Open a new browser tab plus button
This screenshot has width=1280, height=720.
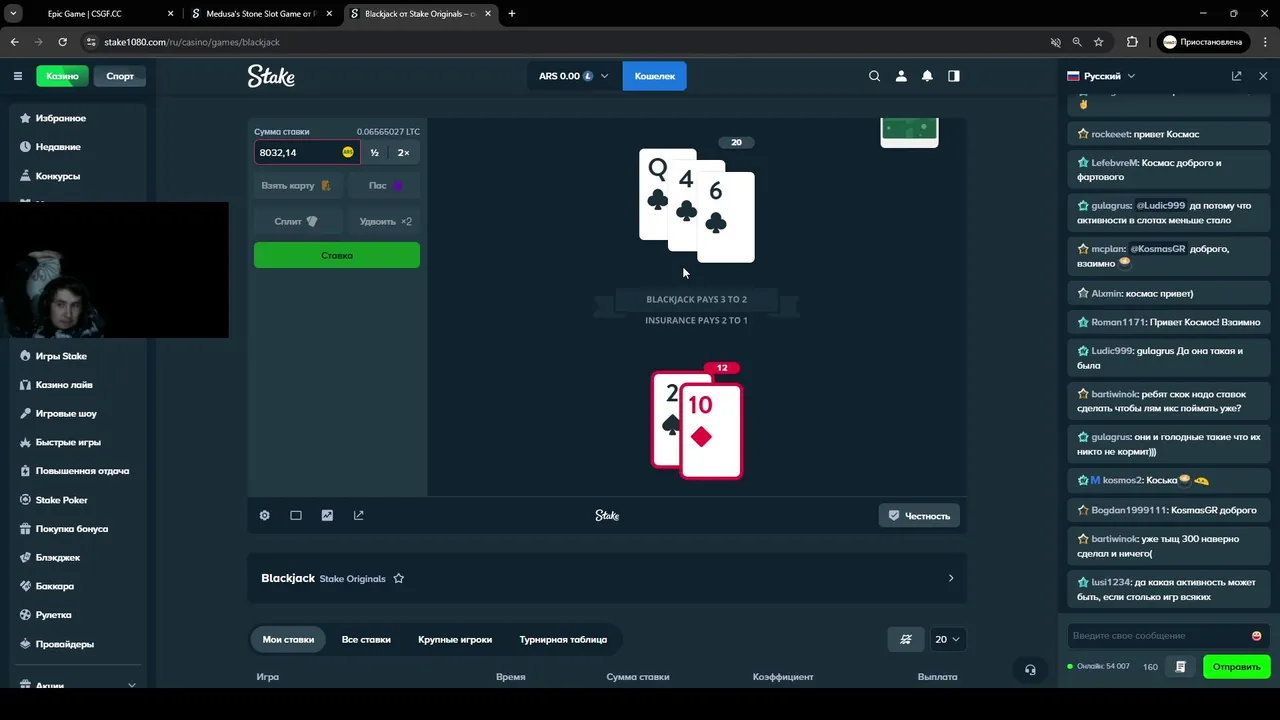512,14
